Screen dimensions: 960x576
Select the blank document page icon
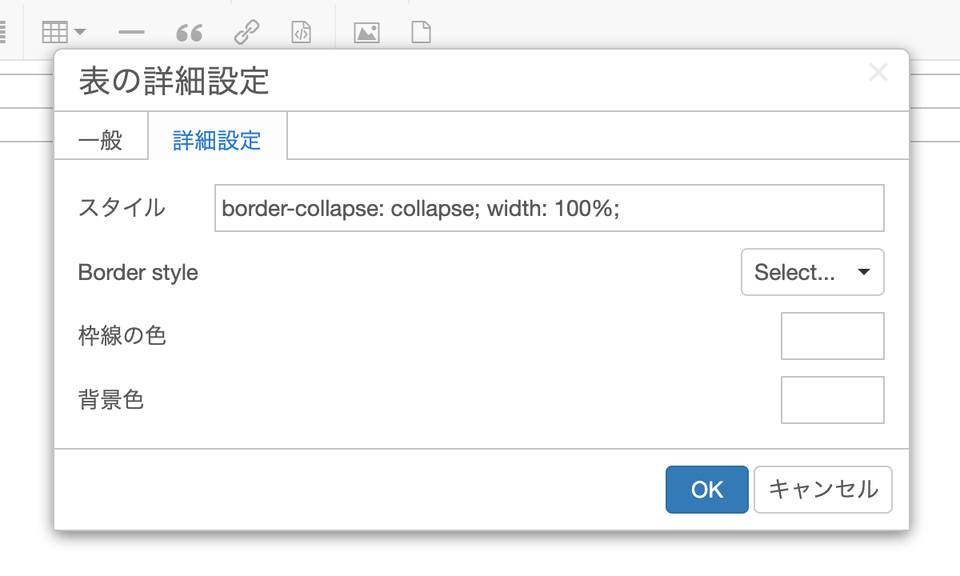(x=421, y=32)
